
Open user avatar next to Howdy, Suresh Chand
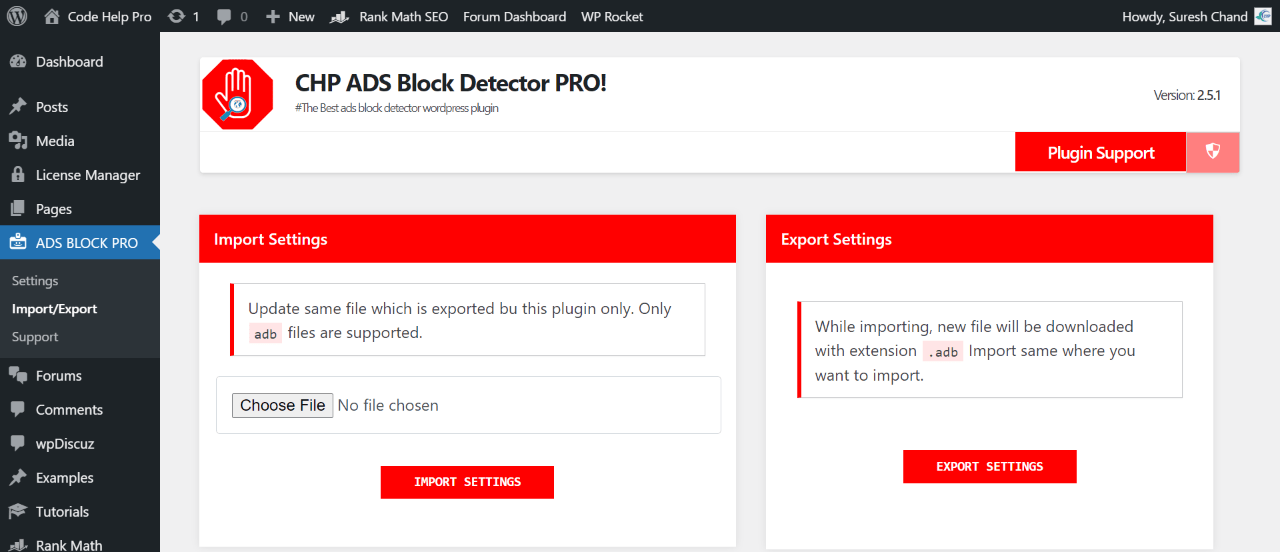[1263, 16]
